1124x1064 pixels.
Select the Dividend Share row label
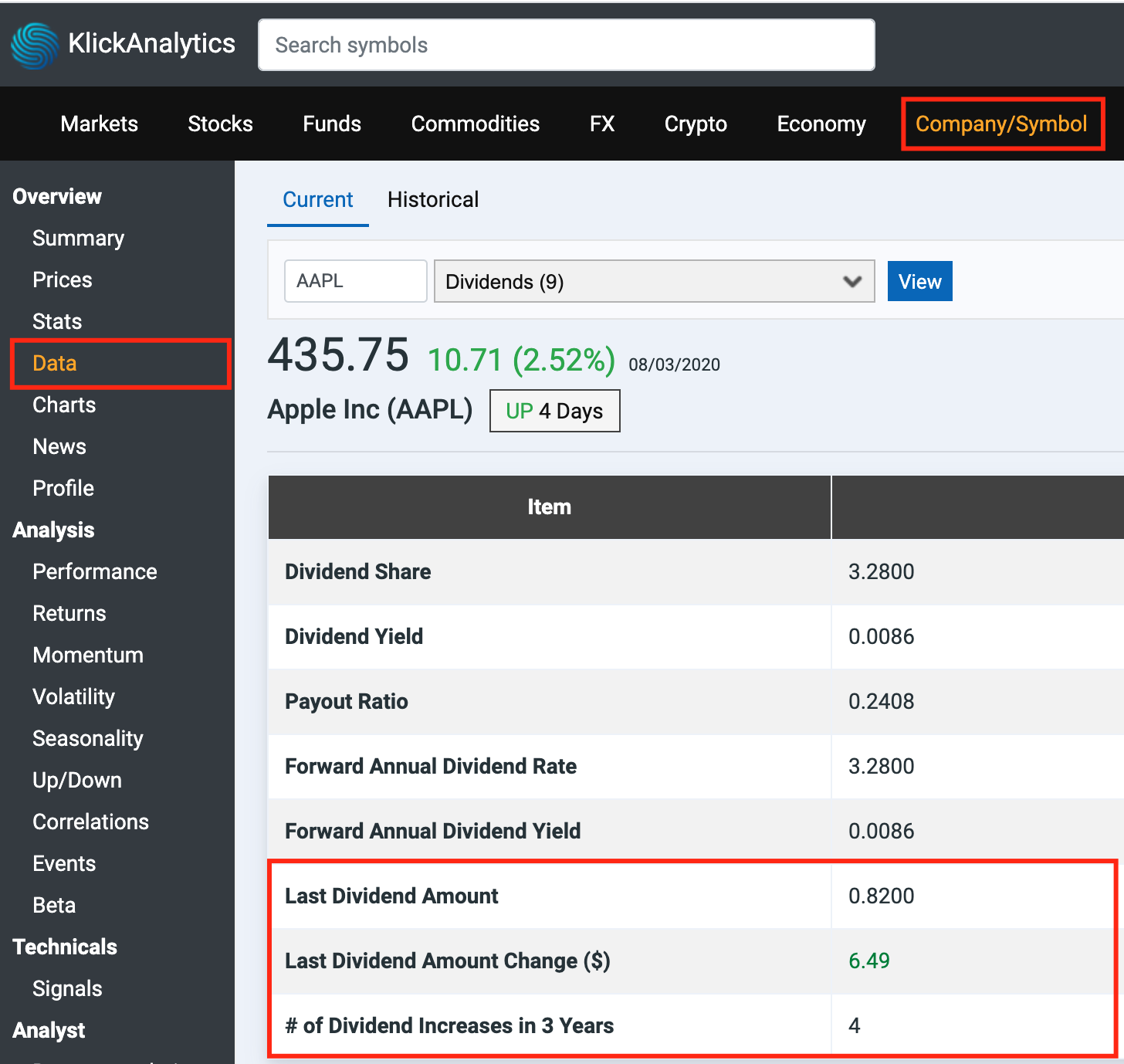(x=358, y=571)
